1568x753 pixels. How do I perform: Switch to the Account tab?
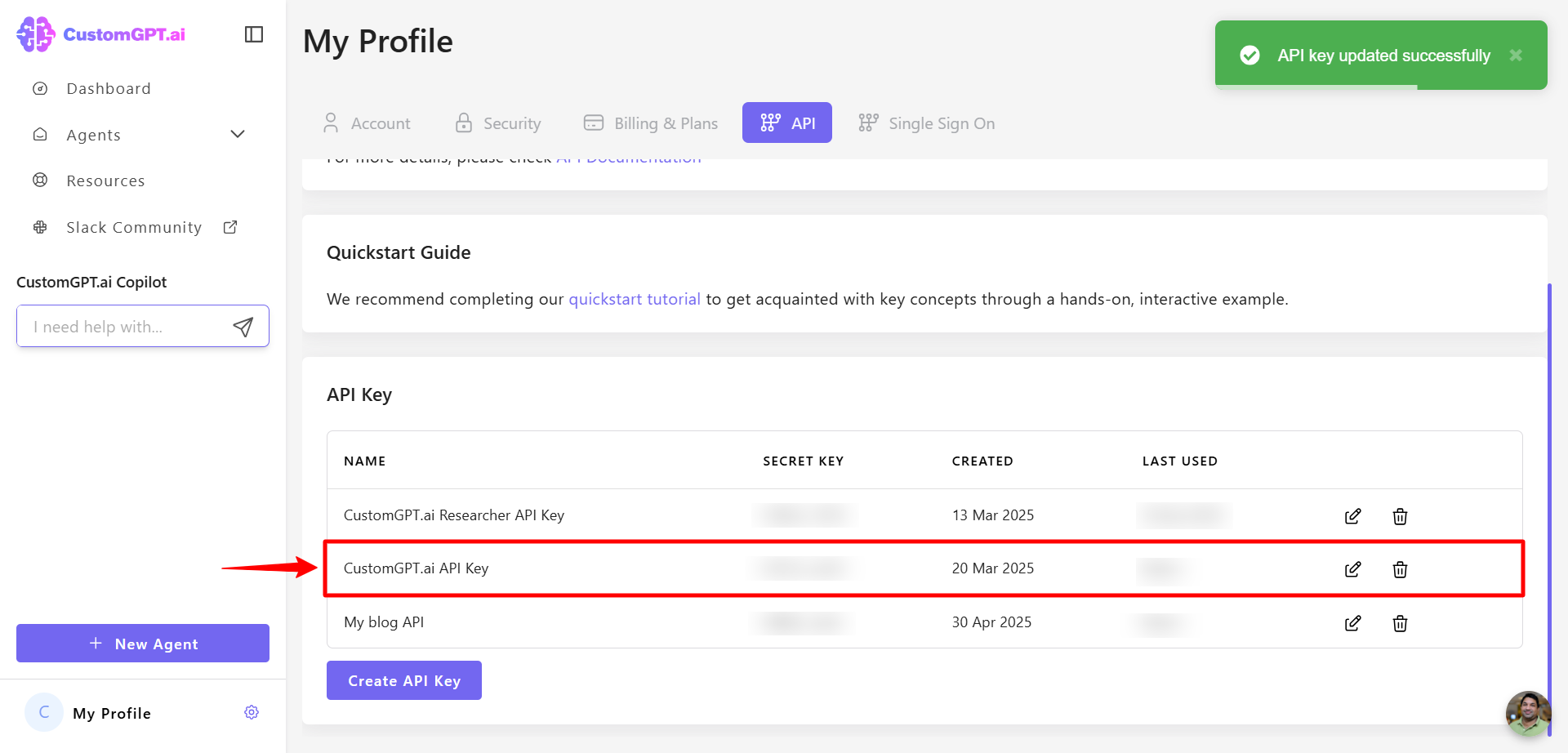(367, 123)
